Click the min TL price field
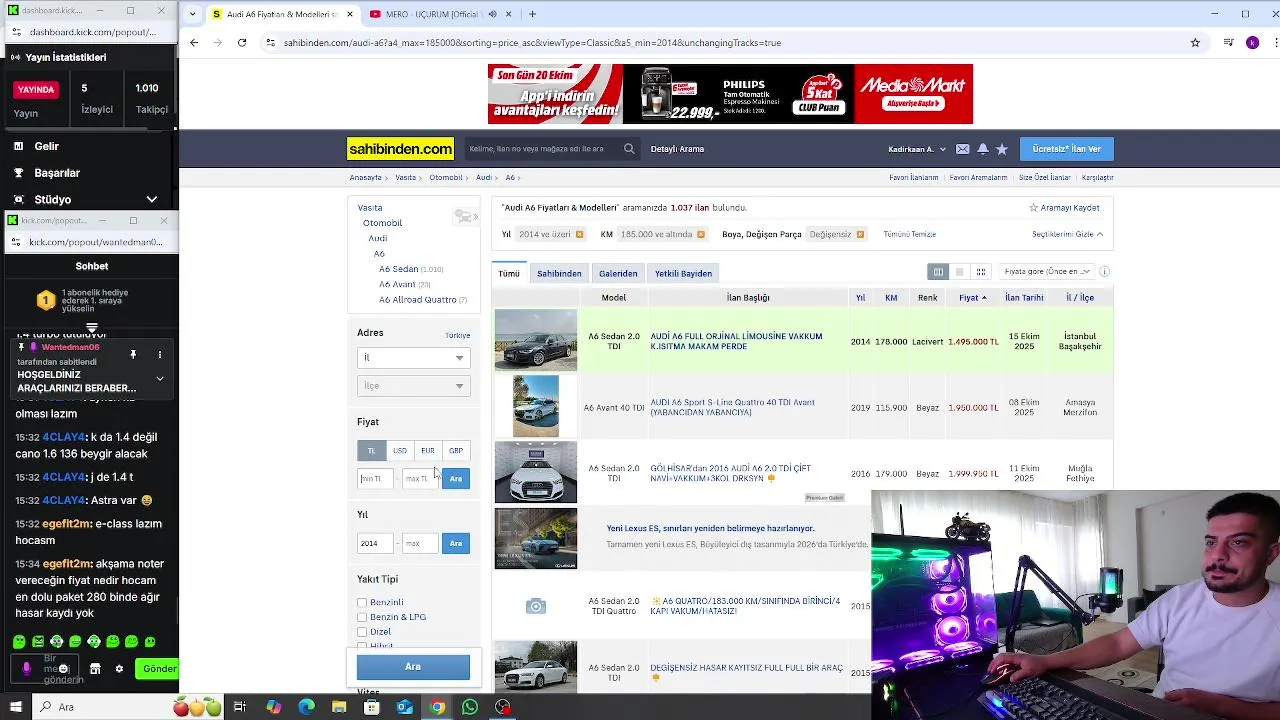The image size is (1280, 720). point(376,479)
